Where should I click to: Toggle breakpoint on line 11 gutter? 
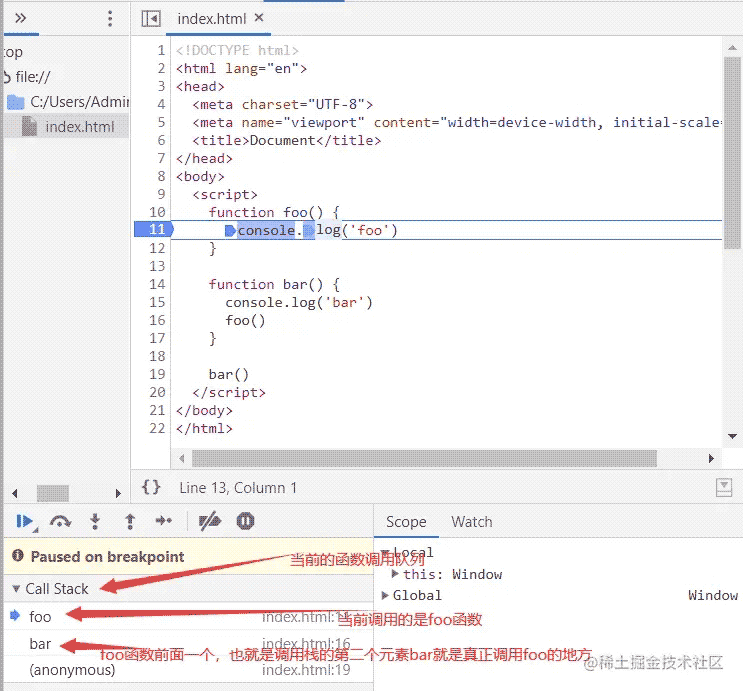pyautogui.click(x=154, y=229)
